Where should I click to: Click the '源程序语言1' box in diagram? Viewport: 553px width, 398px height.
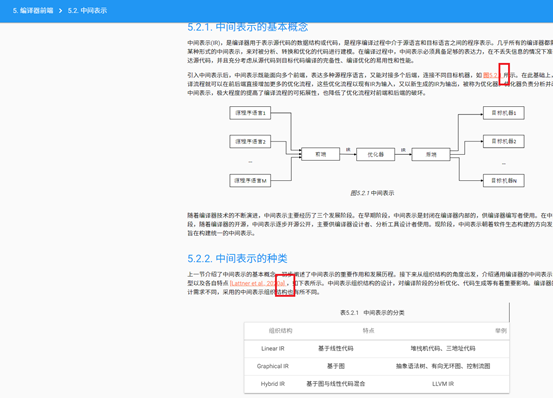point(250,113)
